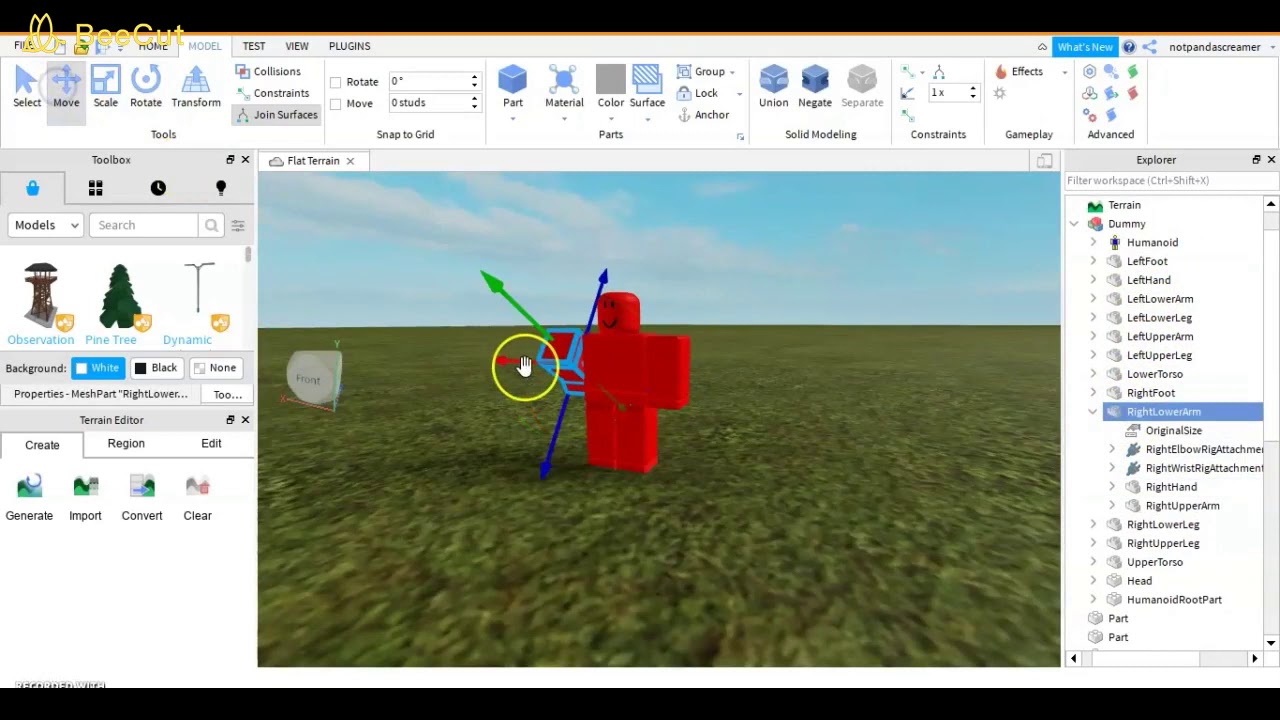Open the PLUGINS ribbon tab
Image resolution: width=1280 pixels, height=720 pixels.
349,46
